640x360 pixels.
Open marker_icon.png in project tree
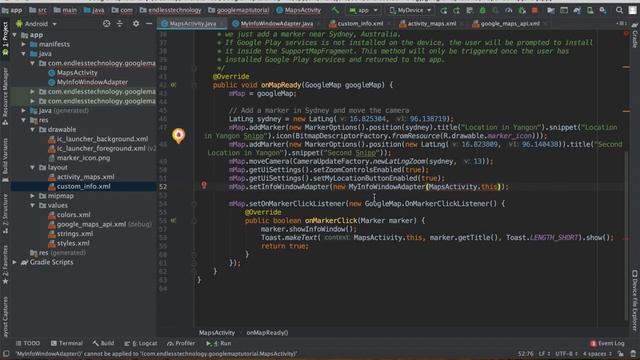pyautogui.click(x=83, y=158)
